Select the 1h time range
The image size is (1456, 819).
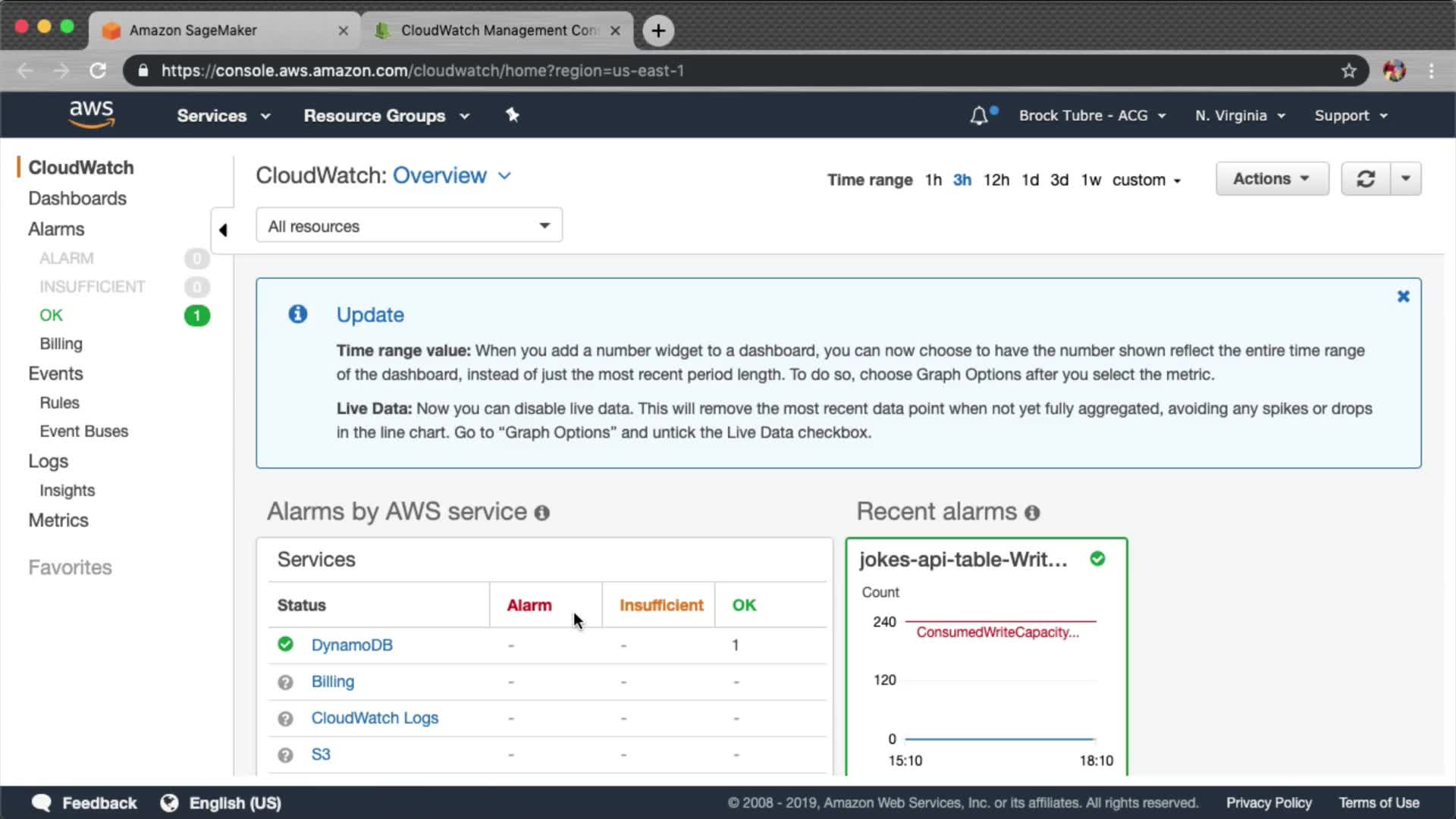pos(933,180)
